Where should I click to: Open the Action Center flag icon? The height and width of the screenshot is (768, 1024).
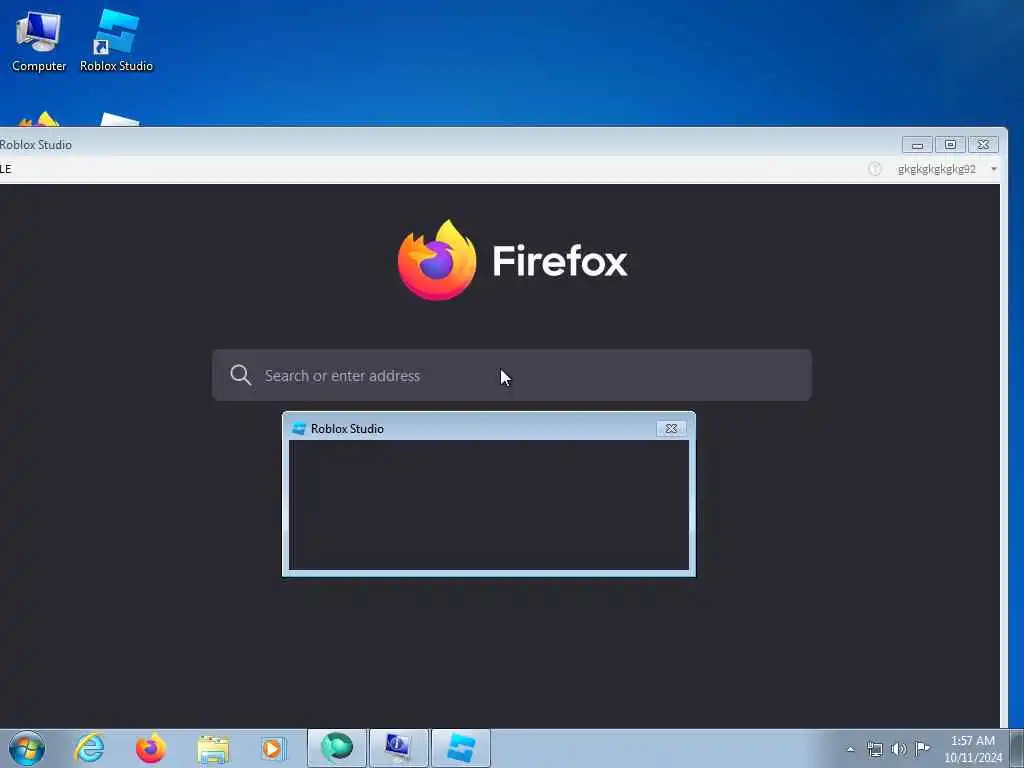click(922, 748)
